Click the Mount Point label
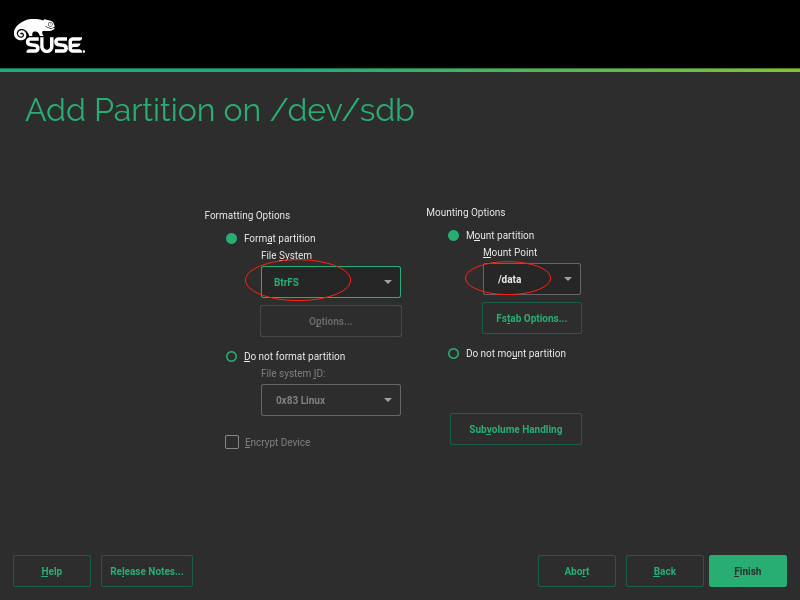 point(510,252)
